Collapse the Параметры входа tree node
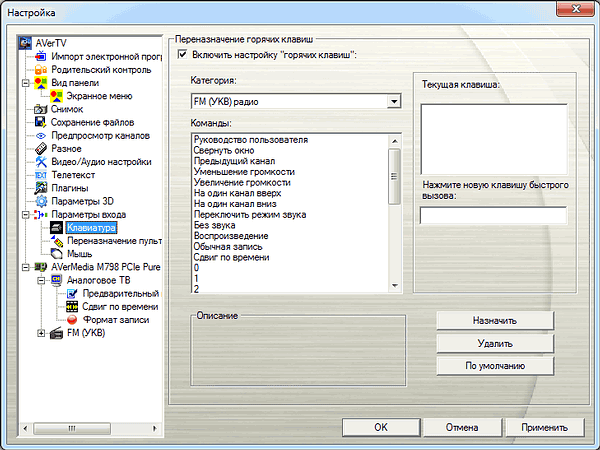600x450 pixels. 25,215
